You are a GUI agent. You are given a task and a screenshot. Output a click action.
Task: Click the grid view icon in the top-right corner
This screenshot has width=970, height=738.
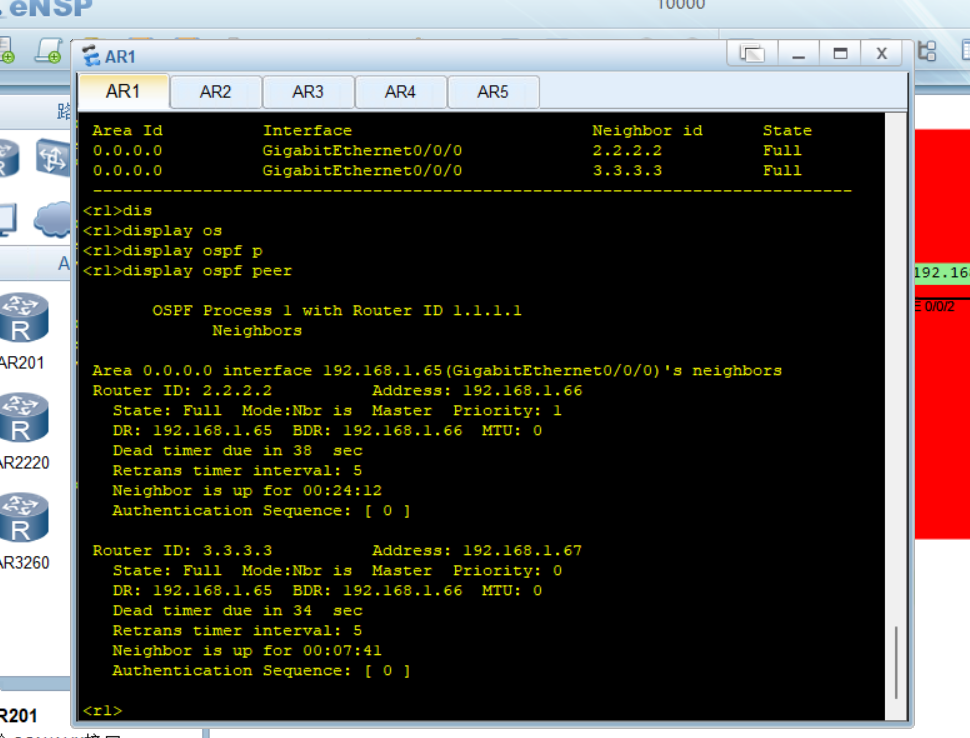pos(965,50)
